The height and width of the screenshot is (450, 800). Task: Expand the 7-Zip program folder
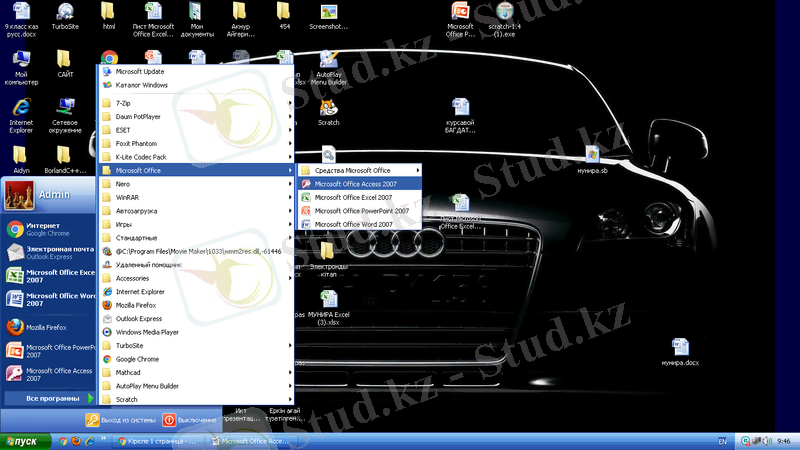(122, 103)
